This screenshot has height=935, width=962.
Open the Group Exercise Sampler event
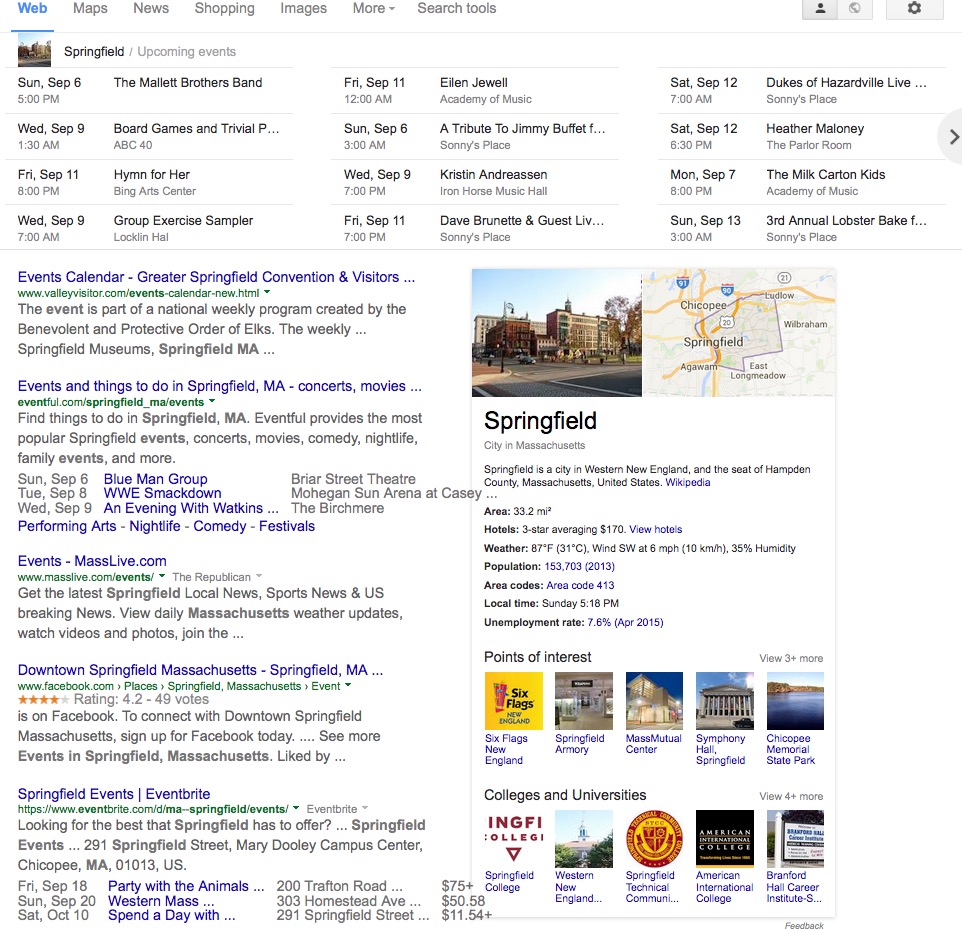click(183, 221)
